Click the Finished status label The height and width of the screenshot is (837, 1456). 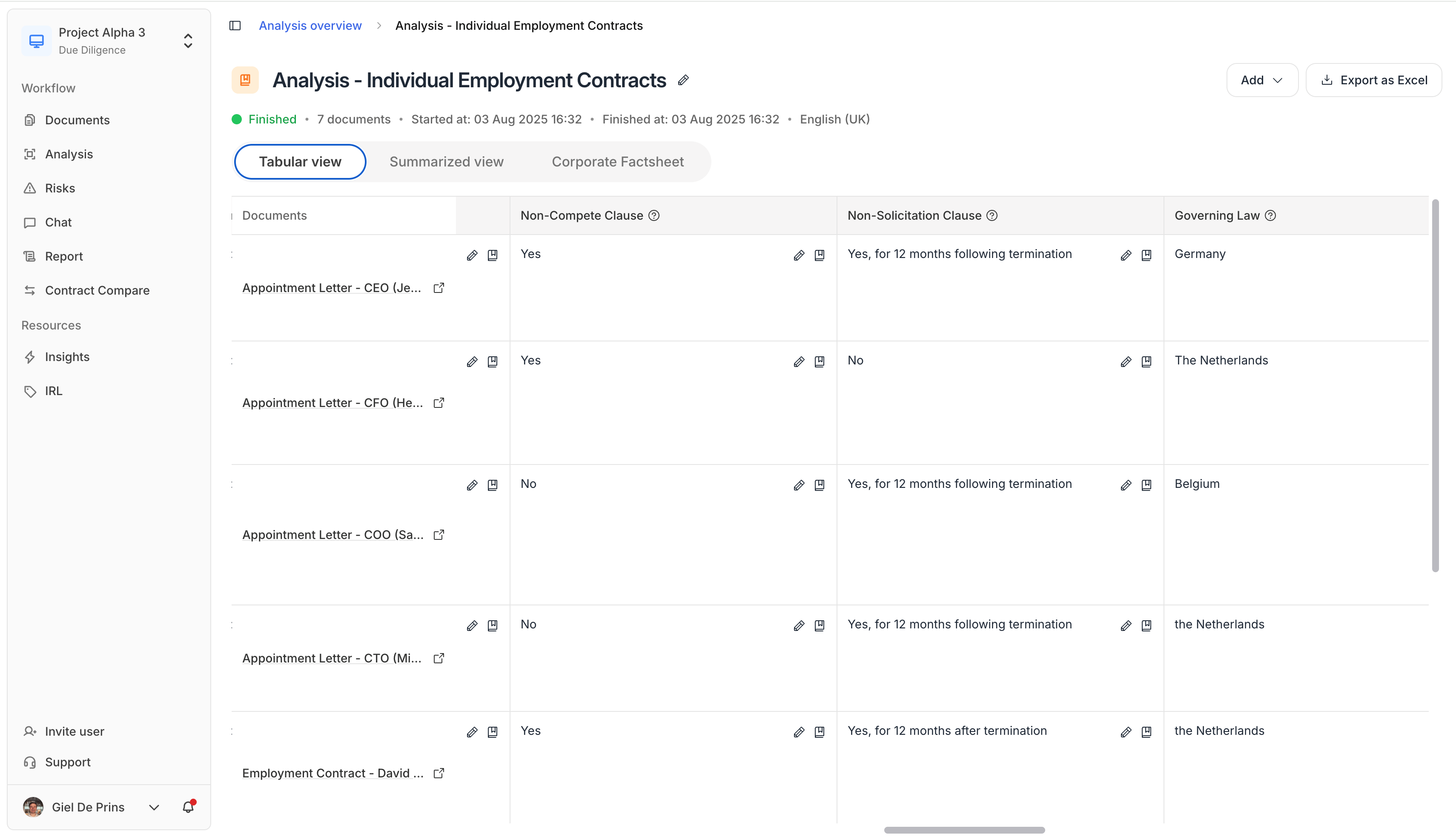(272, 119)
